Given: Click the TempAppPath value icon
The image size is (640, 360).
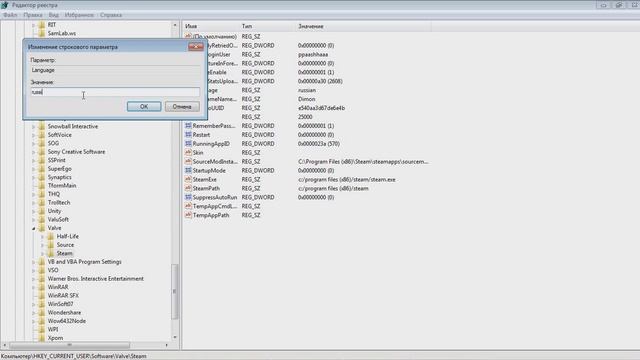Looking at the screenshot, I should tap(188, 215).
